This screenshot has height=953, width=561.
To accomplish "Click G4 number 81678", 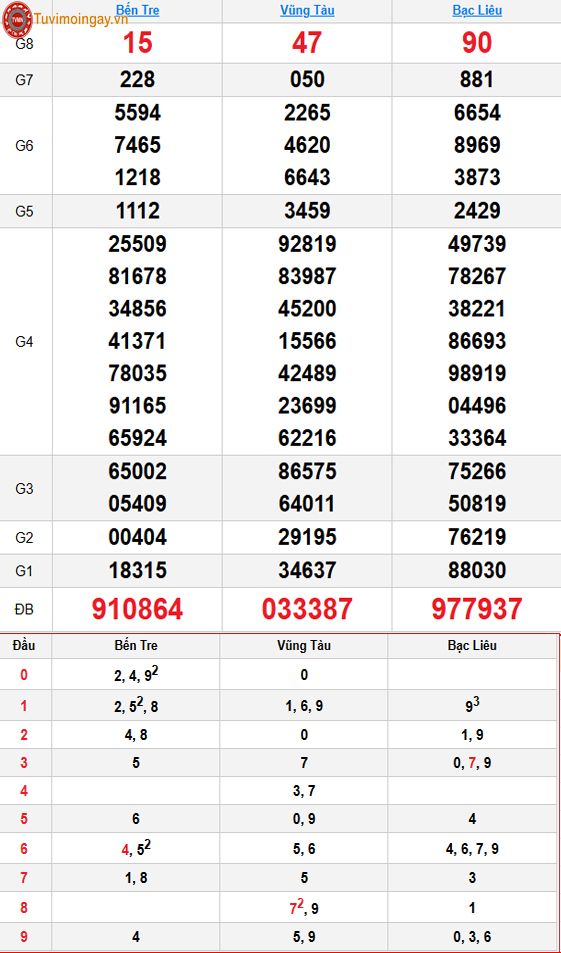I will coord(137,276).
